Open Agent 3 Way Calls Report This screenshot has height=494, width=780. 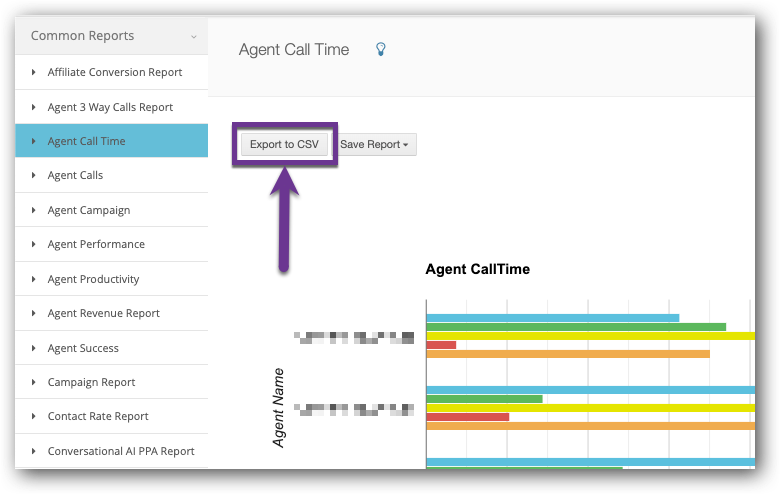[x=110, y=107]
